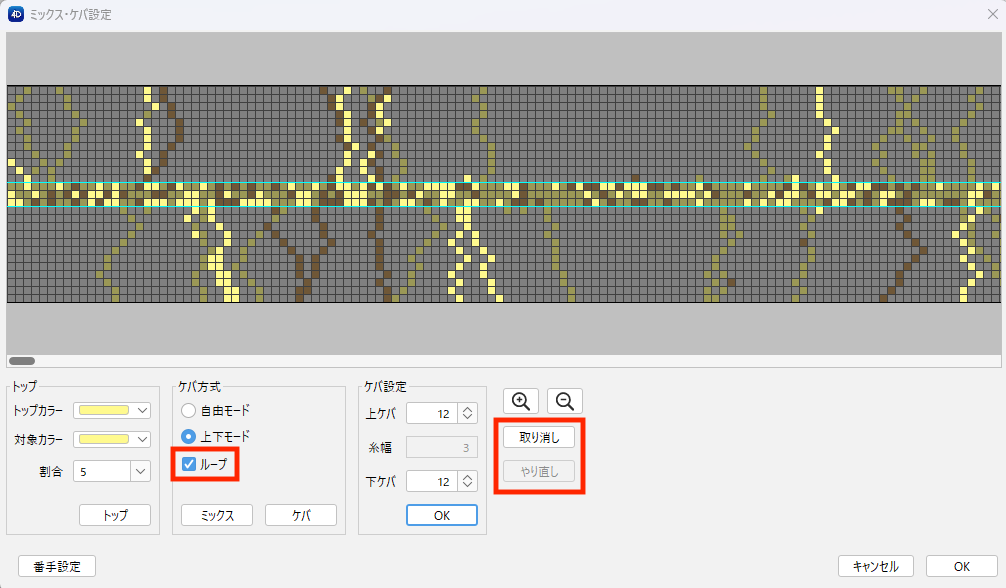Select the 上下モード radio button

coord(188,437)
